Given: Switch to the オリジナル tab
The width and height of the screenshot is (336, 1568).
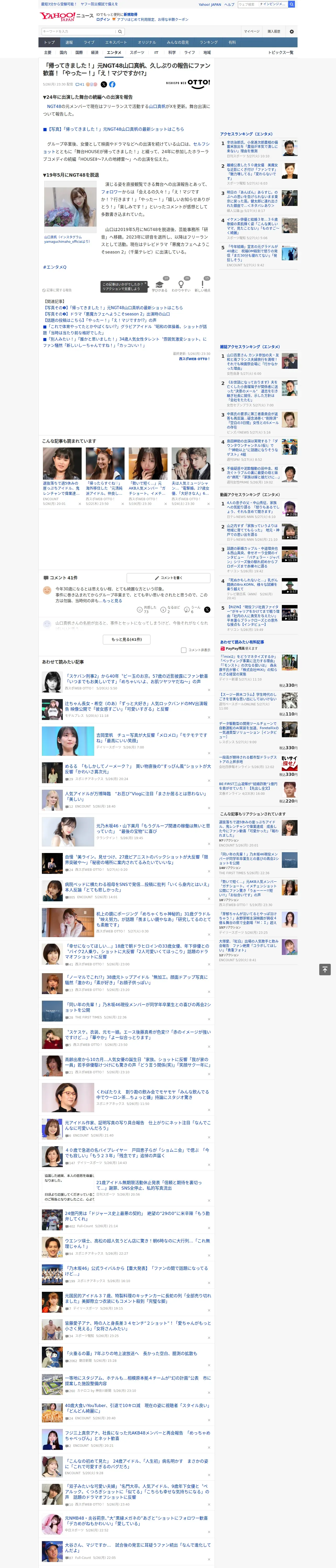Looking at the screenshot, I should [x=147, y=43].
